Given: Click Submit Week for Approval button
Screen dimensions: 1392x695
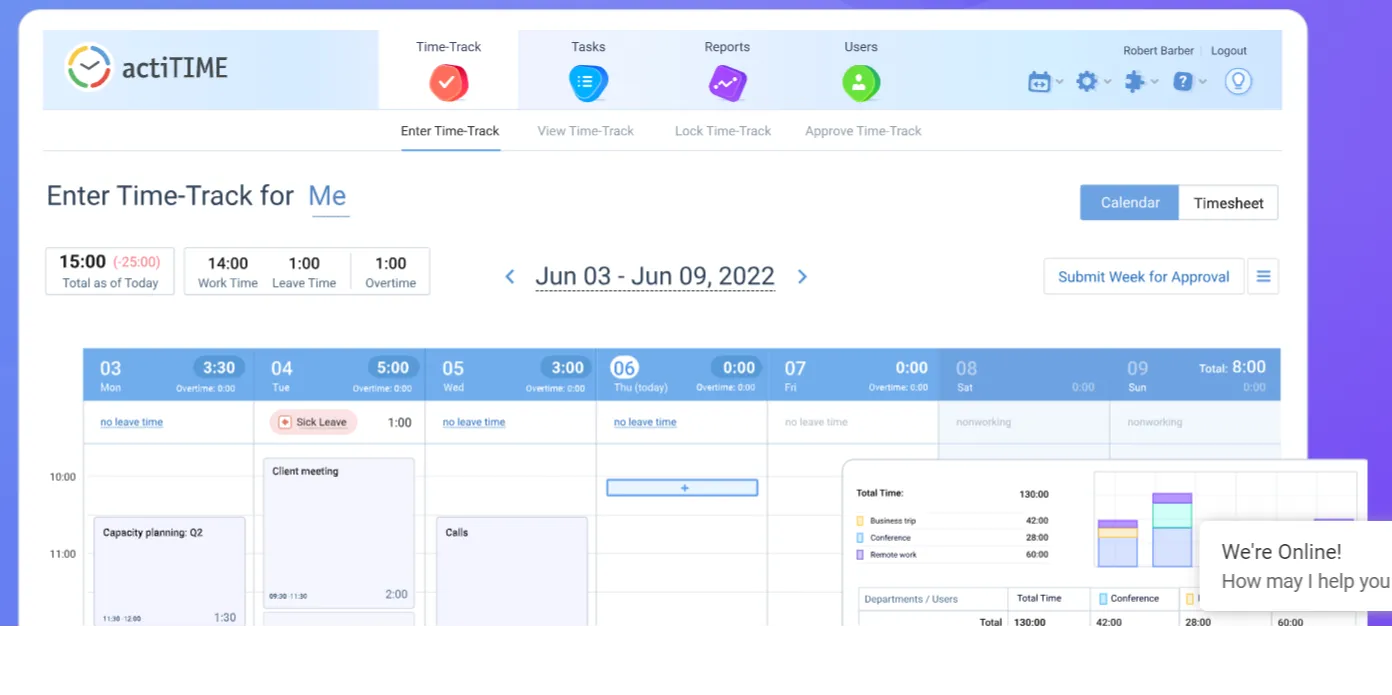Looking at the screenshot, I should click(1143, 277).
